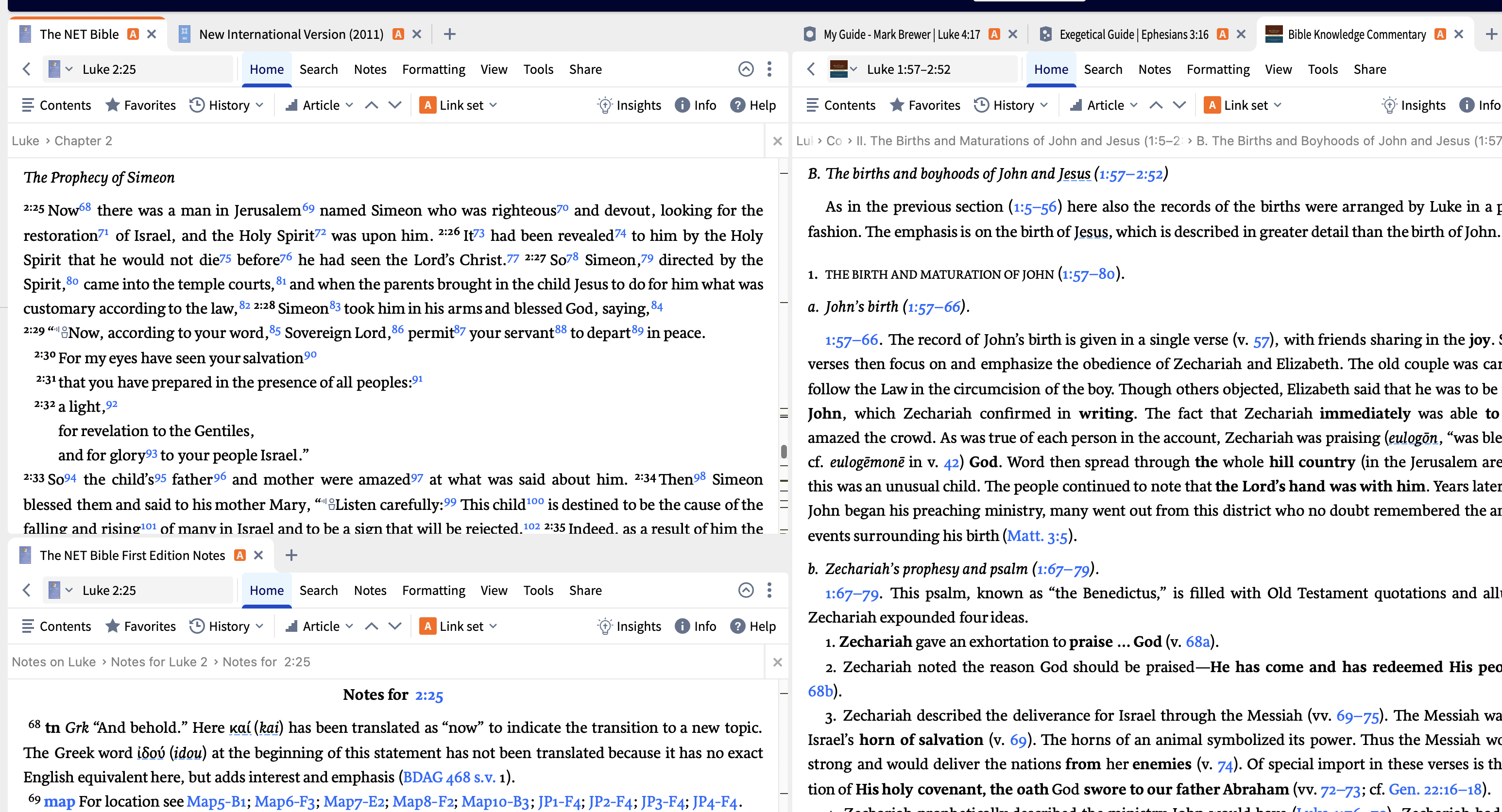Open the Link set dropdown in Commentary panel
This screenshot has width=1502, height=812.
1243,105
